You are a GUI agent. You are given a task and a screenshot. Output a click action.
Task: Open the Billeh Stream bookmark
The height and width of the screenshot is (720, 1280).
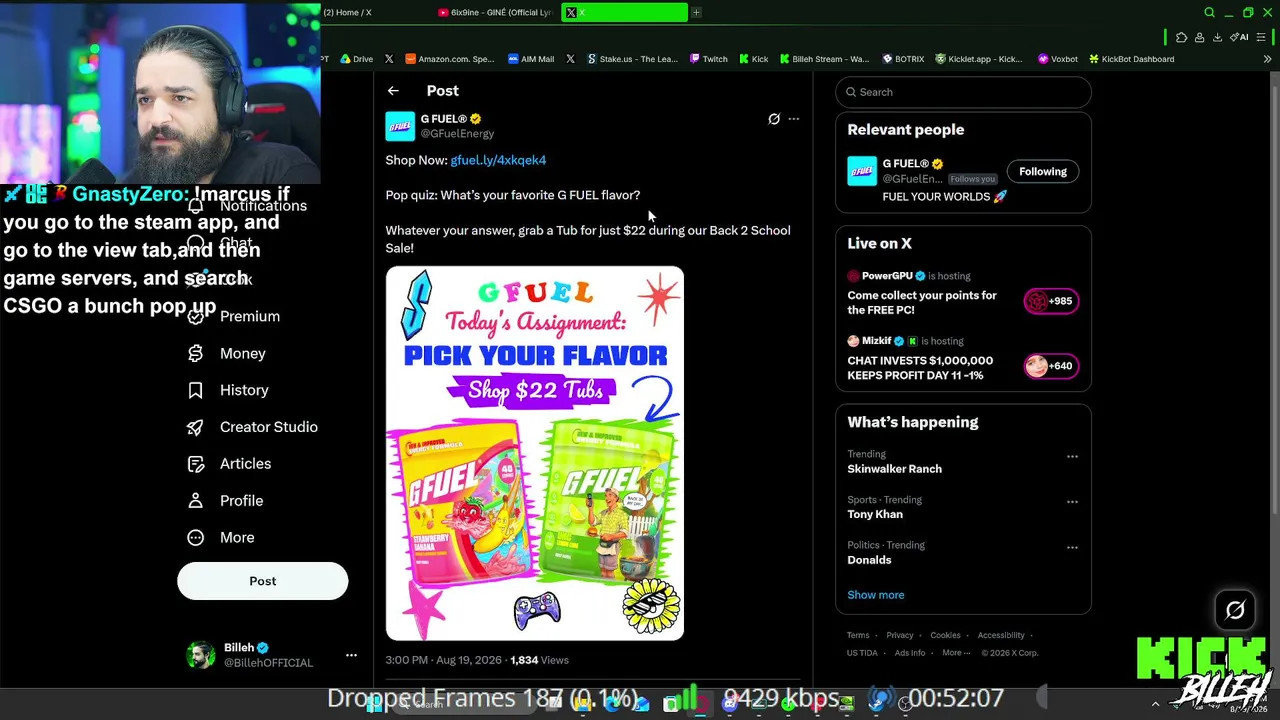point(824,59)
